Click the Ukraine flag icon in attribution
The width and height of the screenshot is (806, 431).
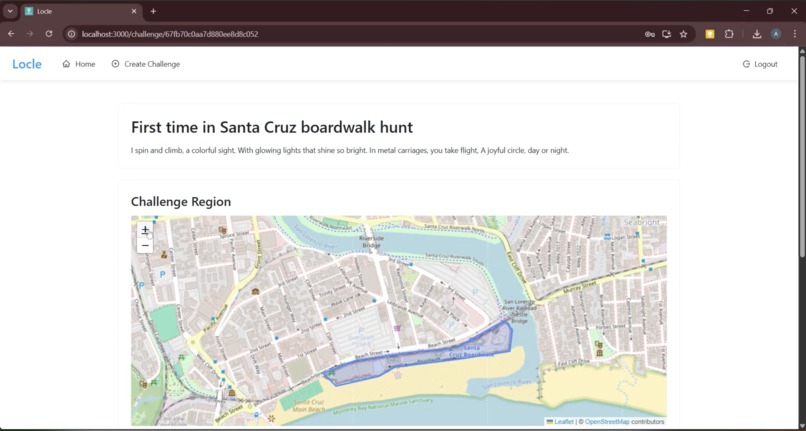point(549,422)
